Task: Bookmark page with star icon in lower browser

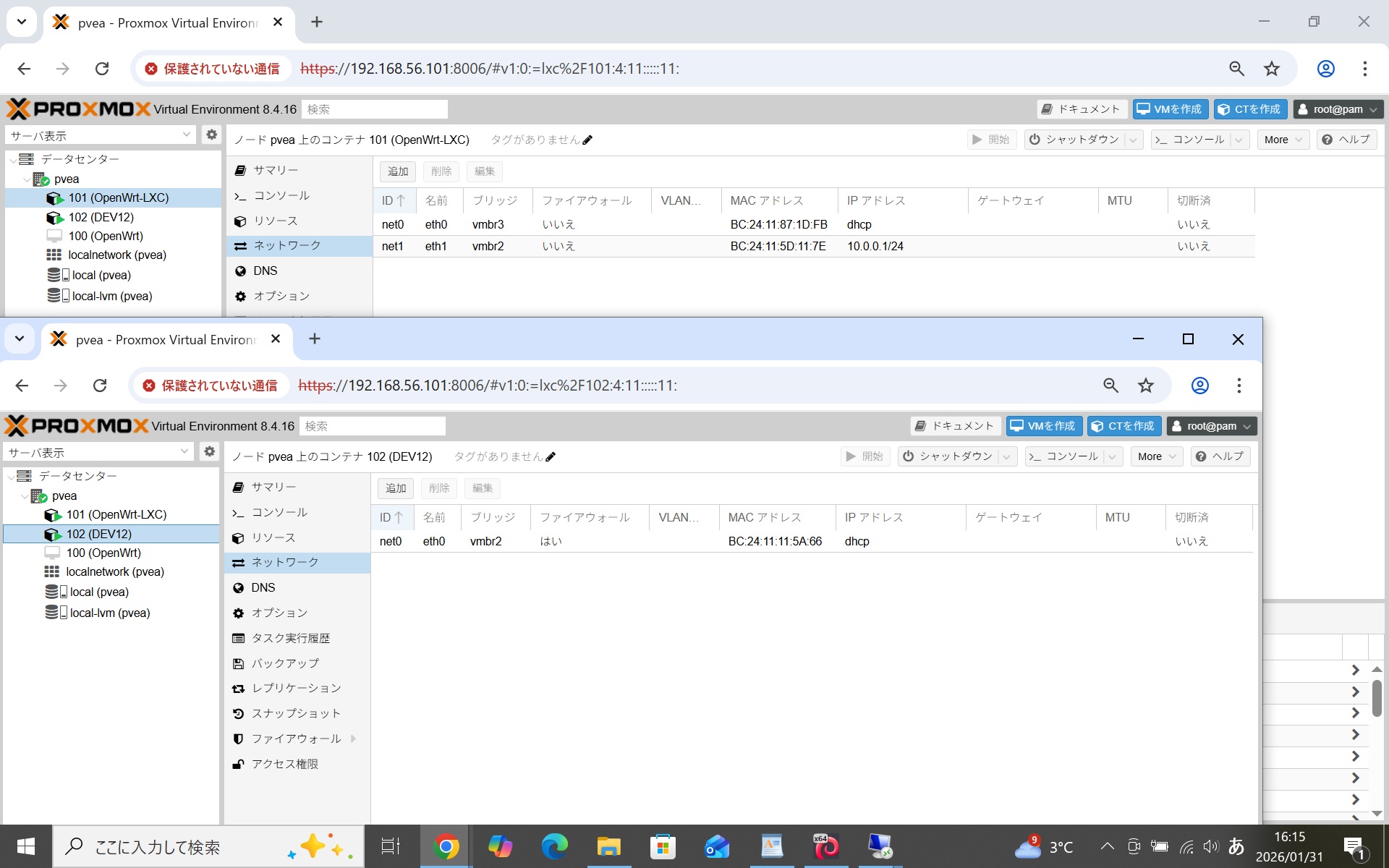Action: 1145,386
